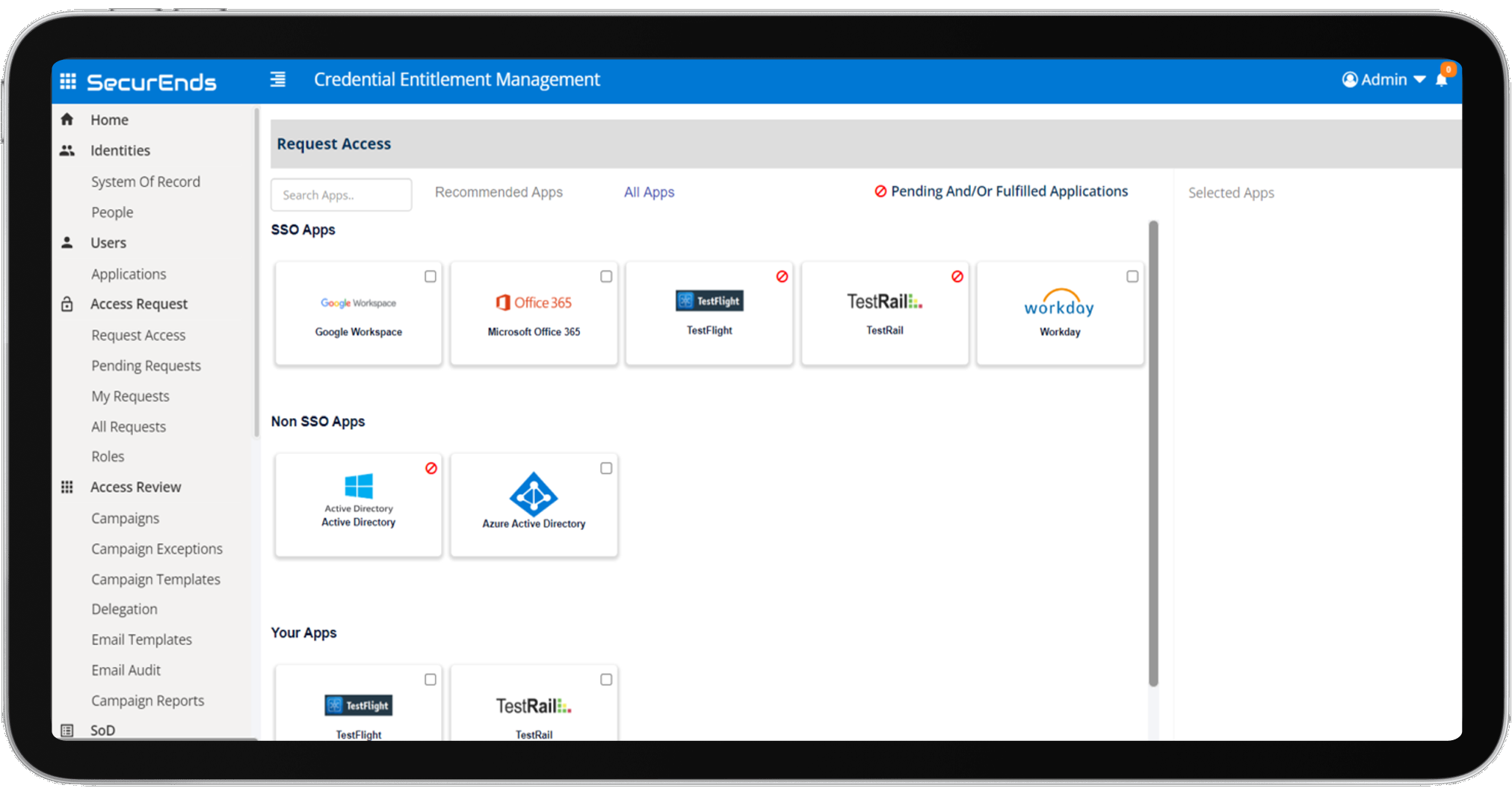Open Campaigns
1512x794 pixels.
coord(125,518)
